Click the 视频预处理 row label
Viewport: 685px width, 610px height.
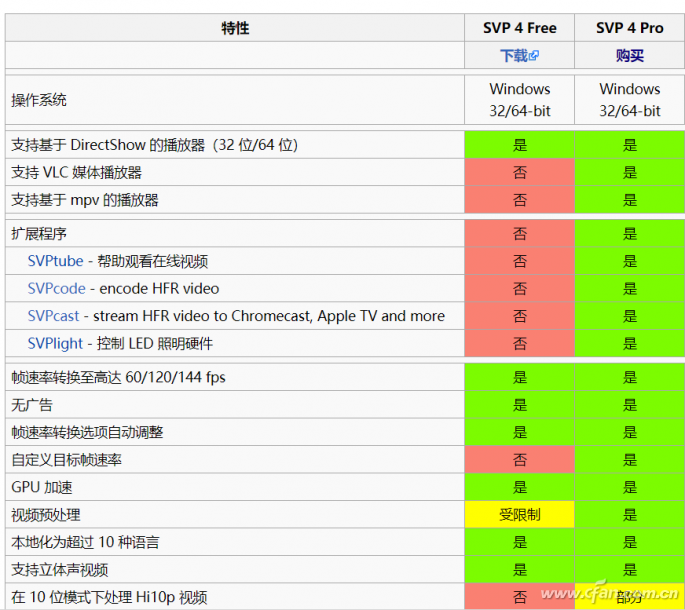pos(46,515)
